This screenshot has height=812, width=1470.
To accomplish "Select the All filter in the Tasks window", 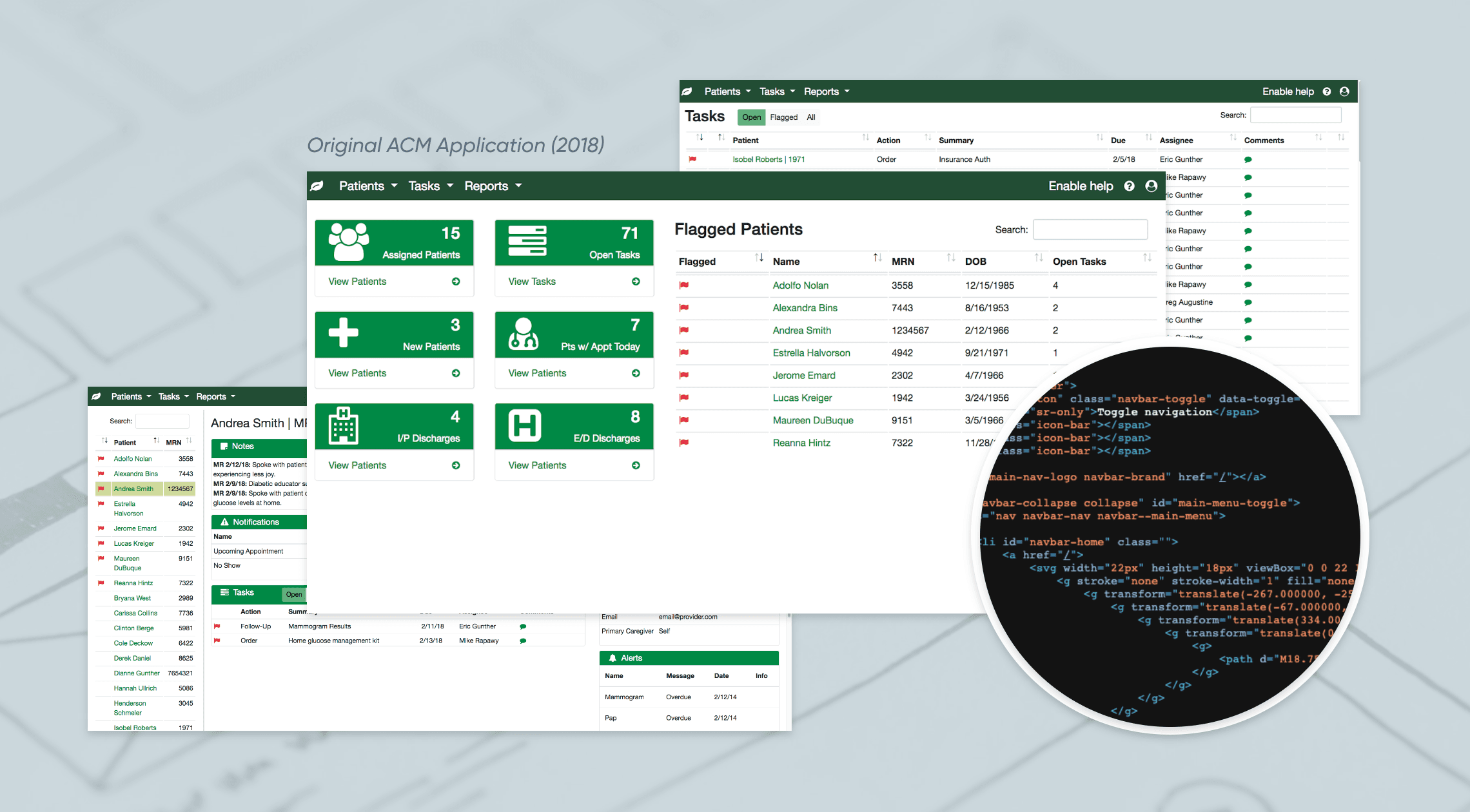I will point(811,117).
